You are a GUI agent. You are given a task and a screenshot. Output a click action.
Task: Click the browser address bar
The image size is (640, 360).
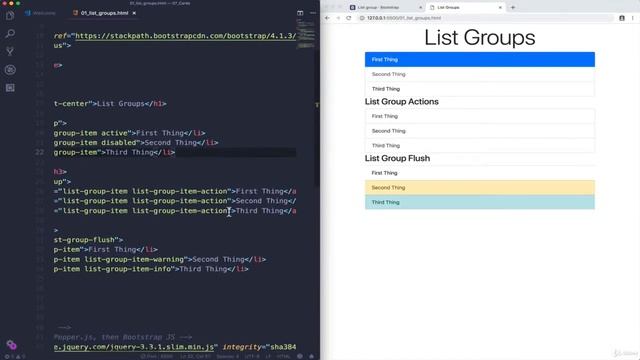[x=486, y=18]
